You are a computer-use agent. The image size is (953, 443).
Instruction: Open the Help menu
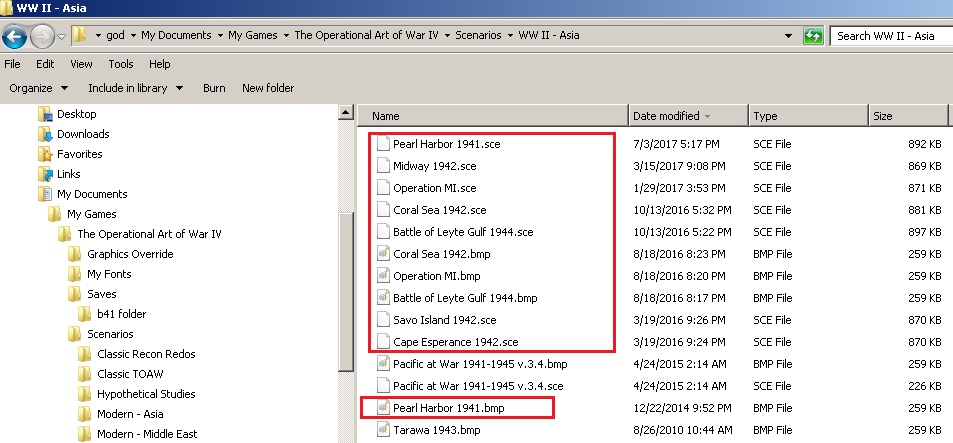click(160, 64)
